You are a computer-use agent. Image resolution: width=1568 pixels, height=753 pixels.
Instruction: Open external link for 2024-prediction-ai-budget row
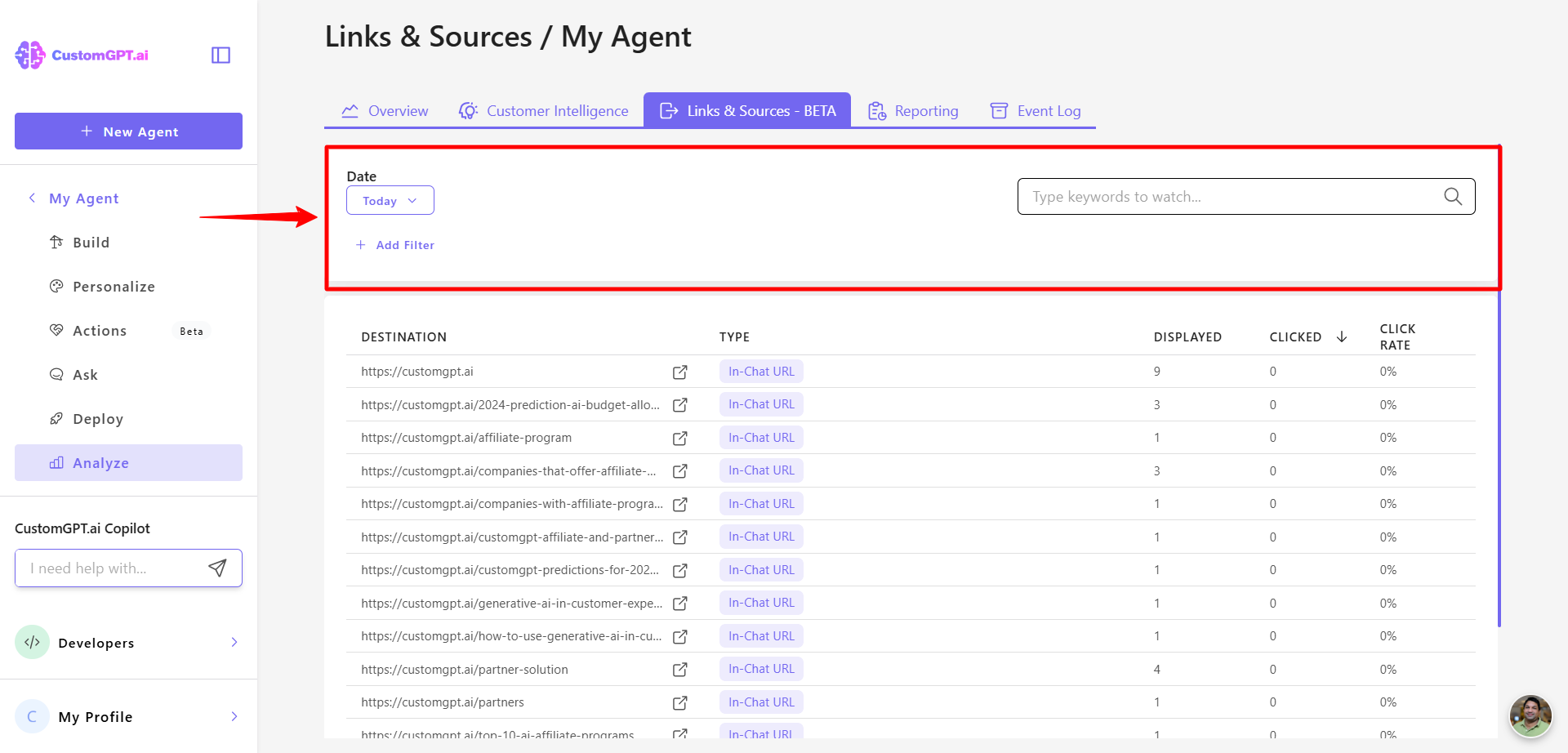(679, 405)
